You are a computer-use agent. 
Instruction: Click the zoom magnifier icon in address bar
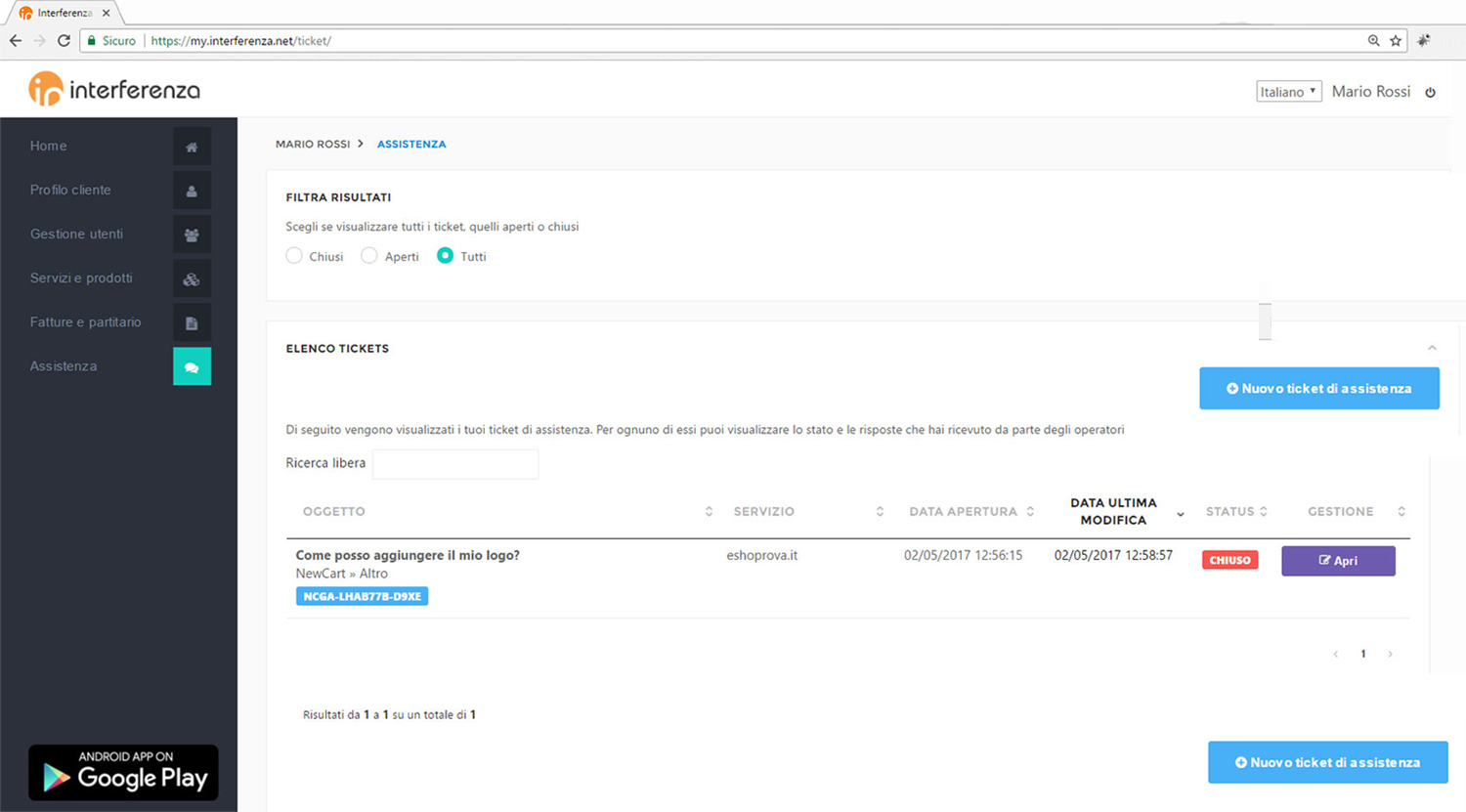tap(1373, 41)
